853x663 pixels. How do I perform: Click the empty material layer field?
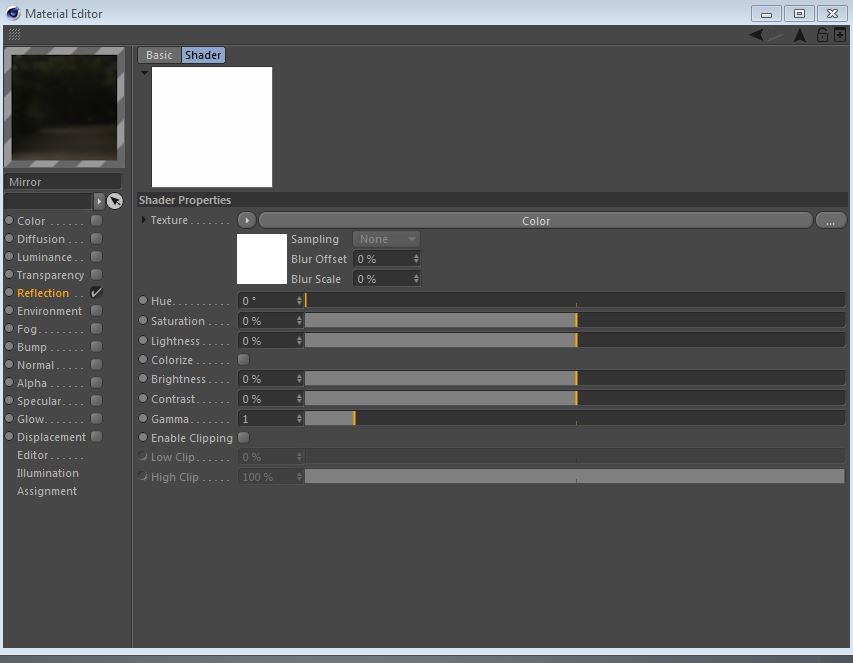click(x=48, y=201)
